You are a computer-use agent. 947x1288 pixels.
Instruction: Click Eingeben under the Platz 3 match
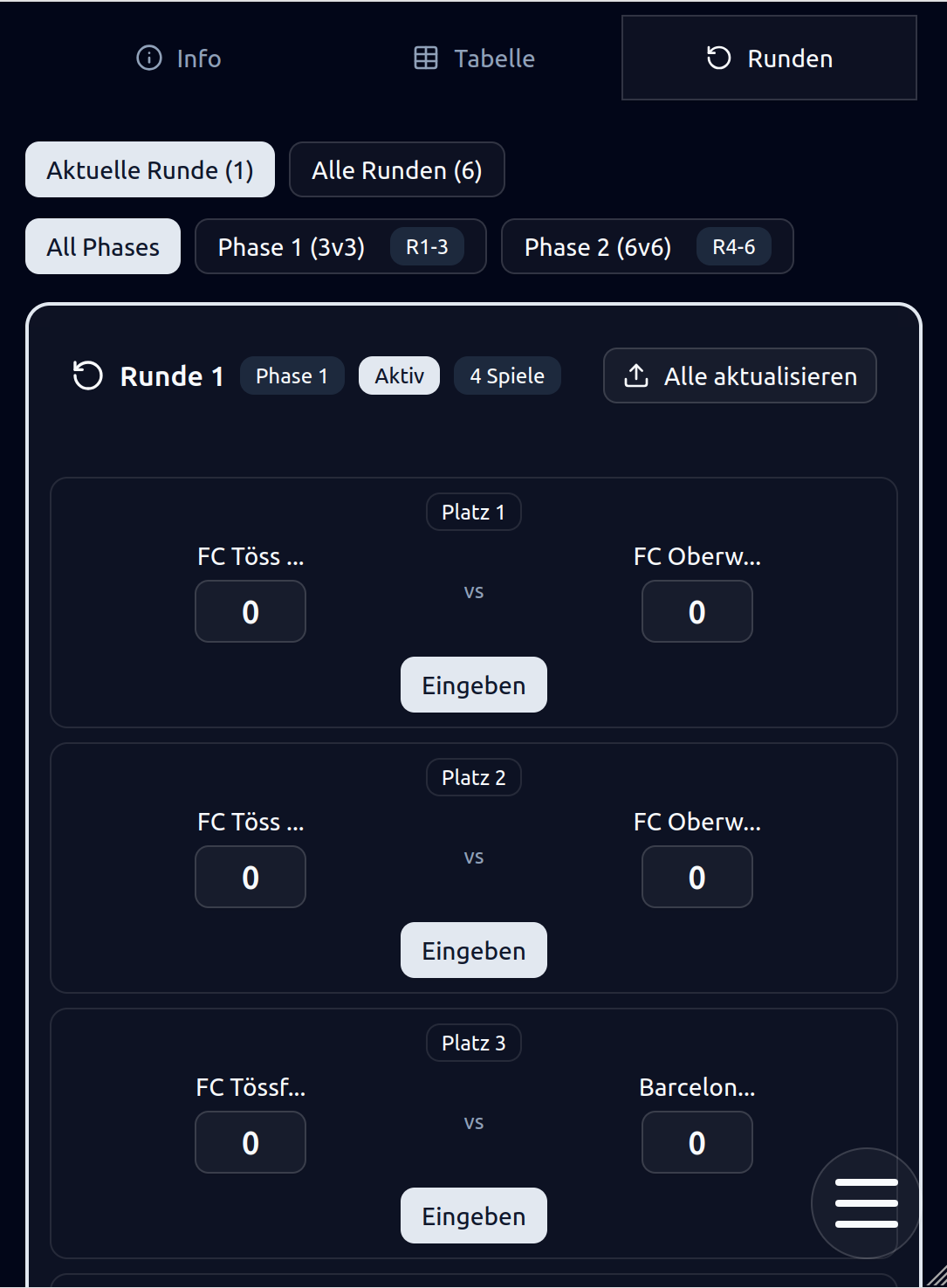(474, 1216)
